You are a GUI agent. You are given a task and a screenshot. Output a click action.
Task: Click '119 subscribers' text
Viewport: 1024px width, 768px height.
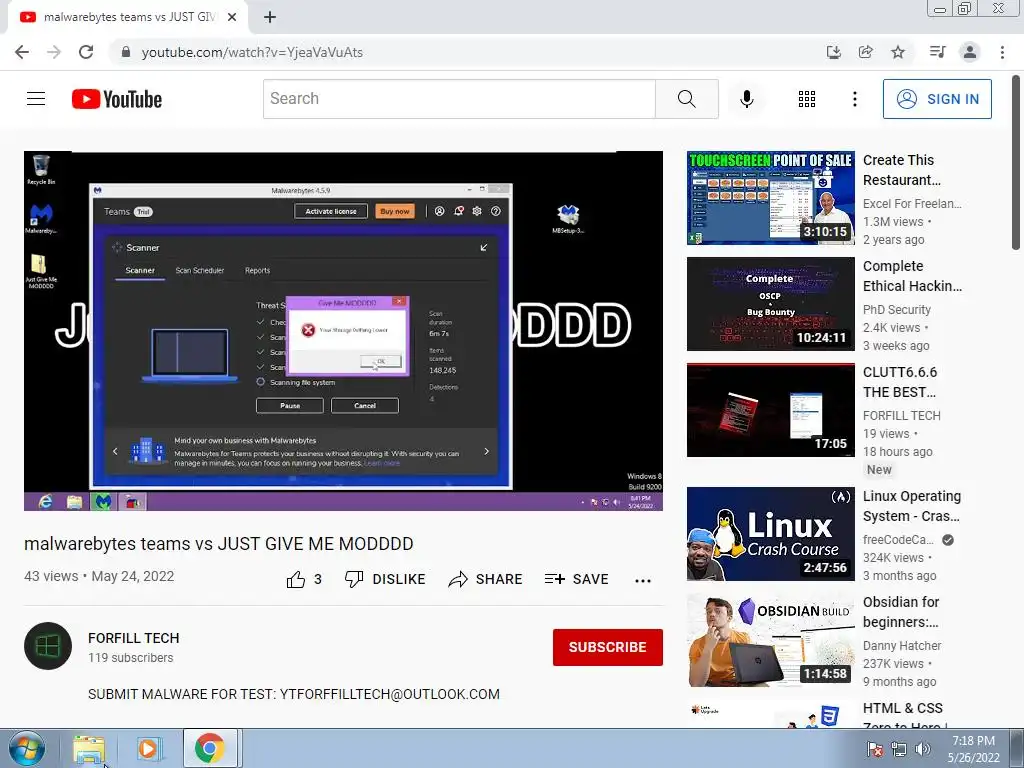pyautogui.click(x=131, y=658)
